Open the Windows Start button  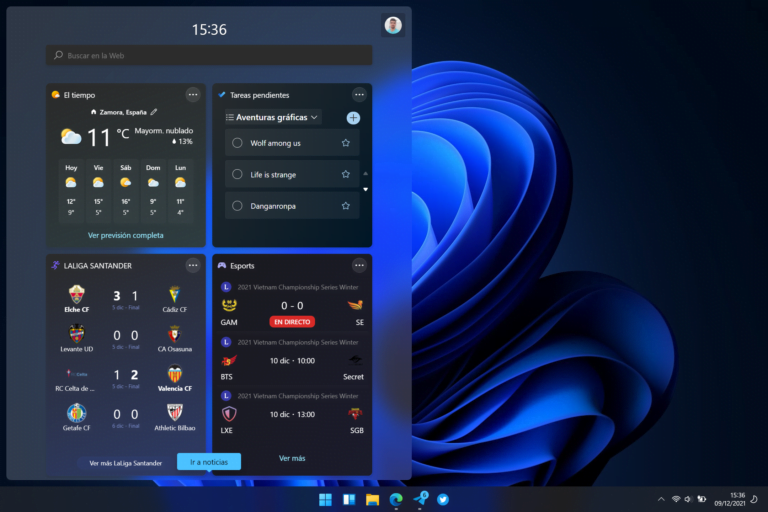[325, 499]
